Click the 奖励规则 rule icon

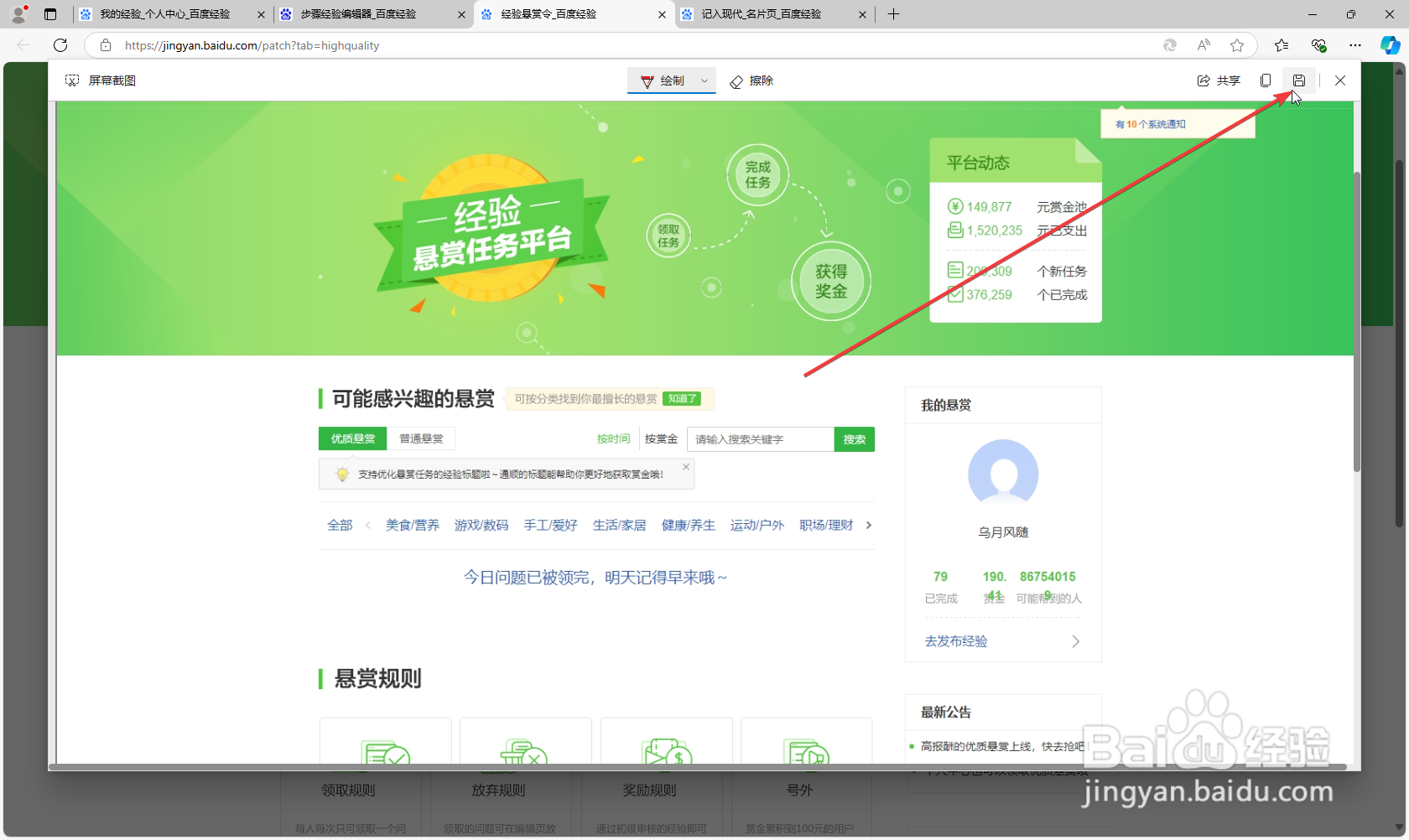[x=667, y=752]
